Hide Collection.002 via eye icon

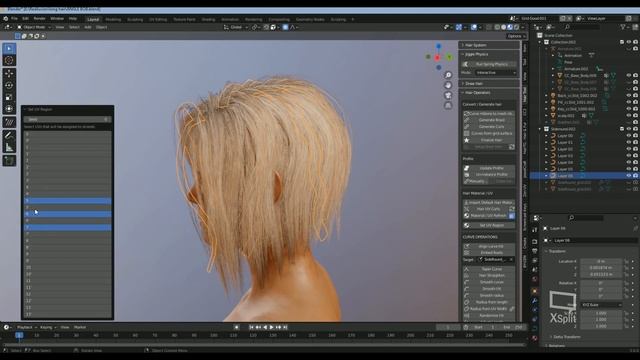629,42
